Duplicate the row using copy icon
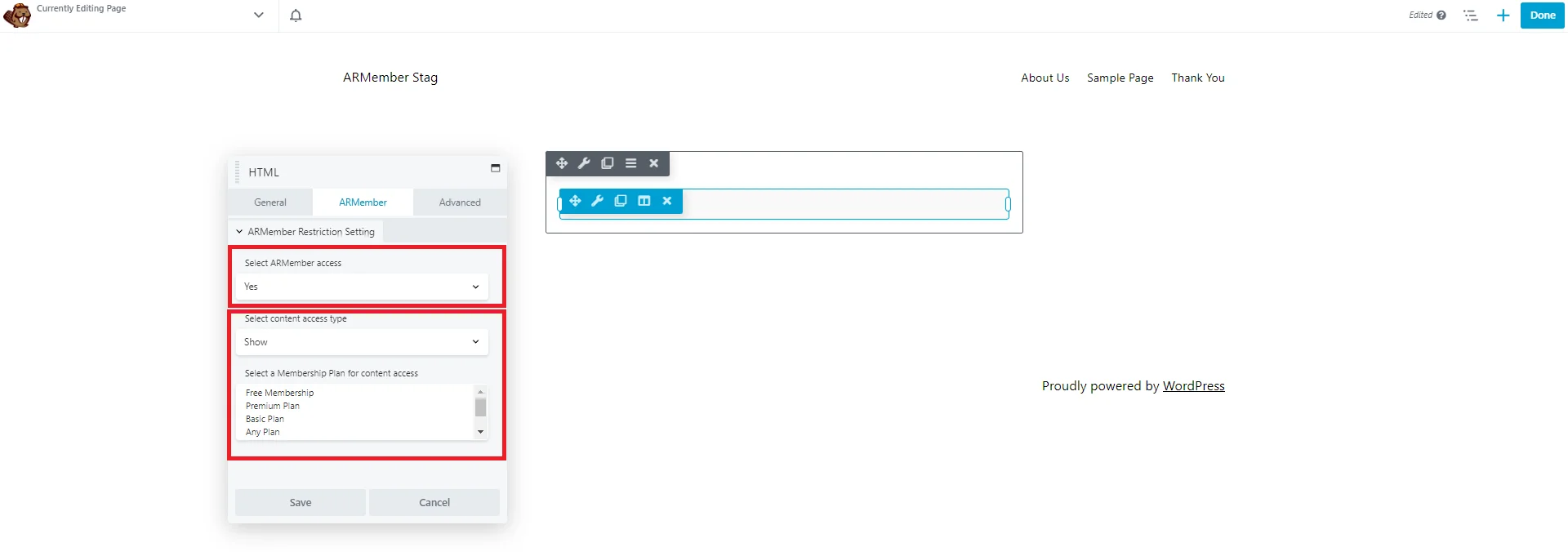 click(607, 163)
